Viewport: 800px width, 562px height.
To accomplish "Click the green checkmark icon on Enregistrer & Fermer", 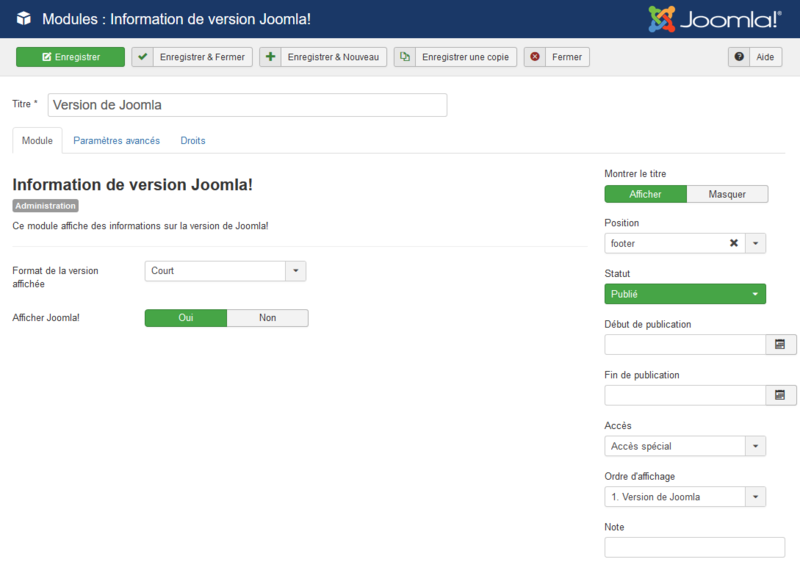I will 143,57.
